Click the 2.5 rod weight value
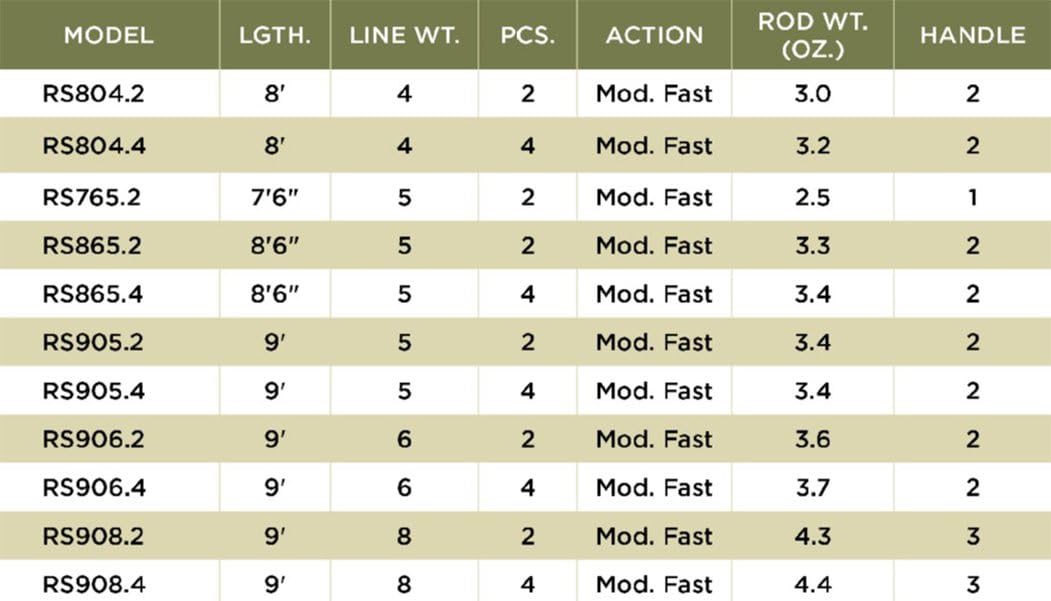1051x601 pixels. (812, 197)
